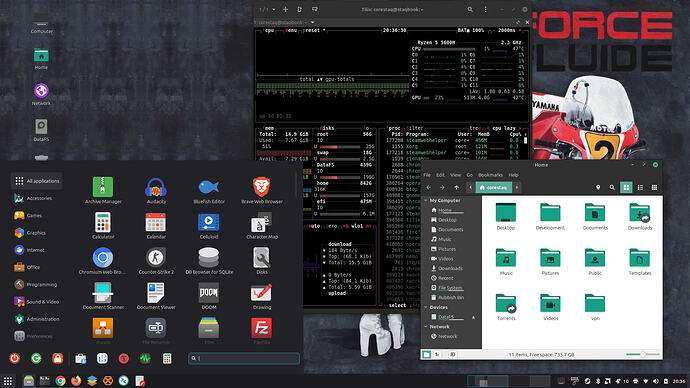Open DB Browser for SQLite
Viewport: 690px width, 388px height.
[209, 261]
